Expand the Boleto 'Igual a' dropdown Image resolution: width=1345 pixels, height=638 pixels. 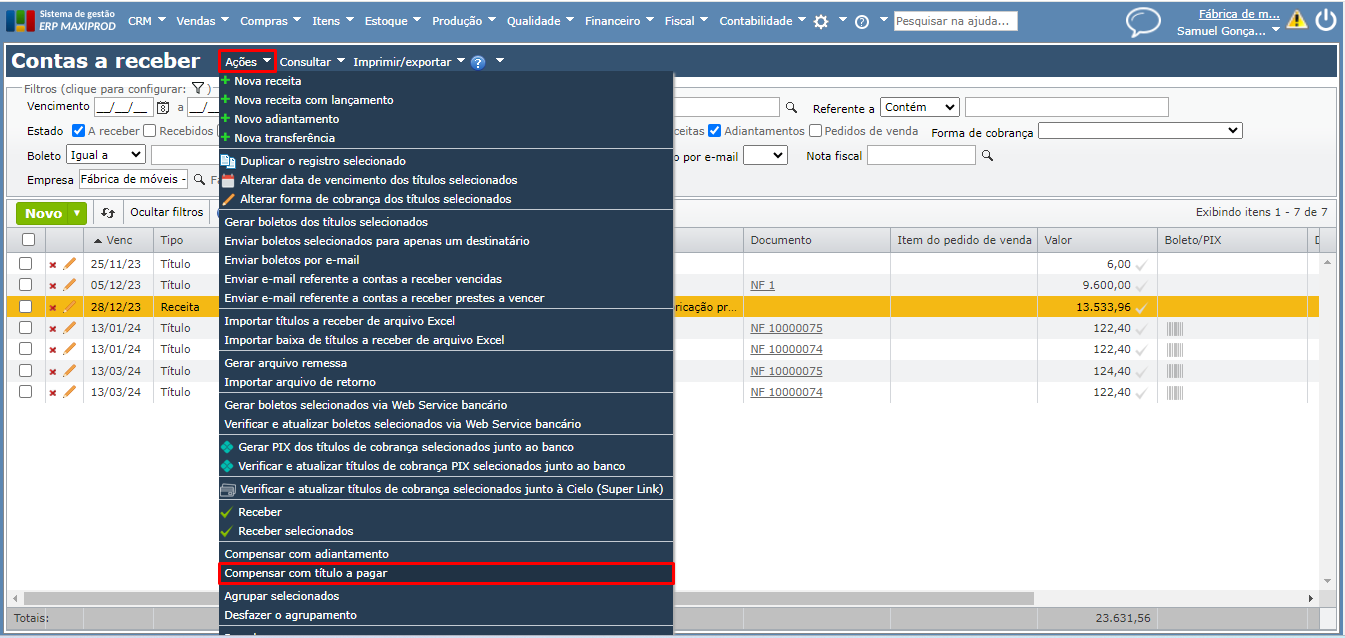(x=106, y=155)
